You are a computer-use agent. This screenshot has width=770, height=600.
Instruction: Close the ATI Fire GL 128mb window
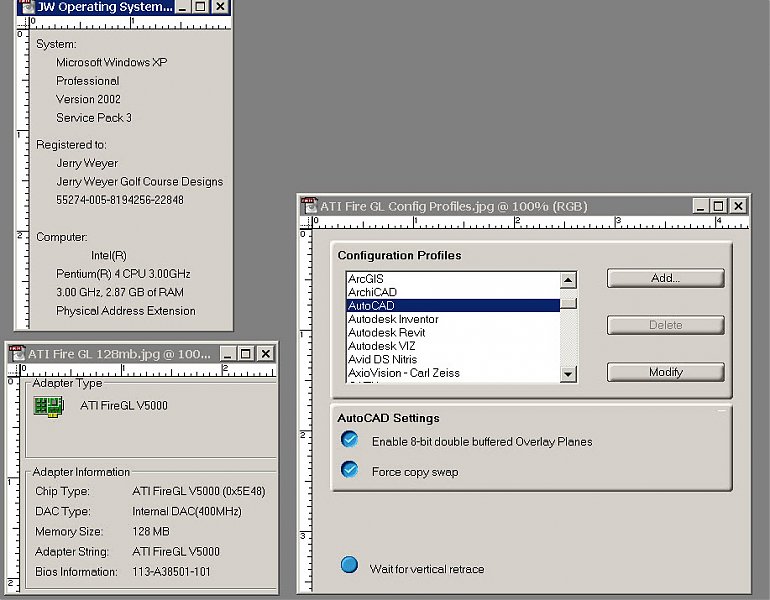pos(266,354)
